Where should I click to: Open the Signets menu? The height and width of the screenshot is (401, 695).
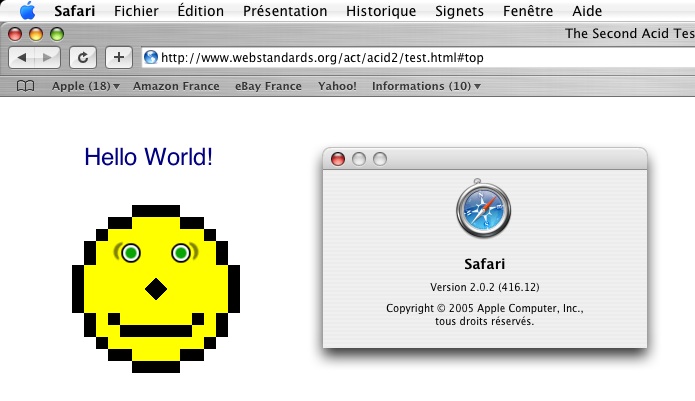click(459, 11)
